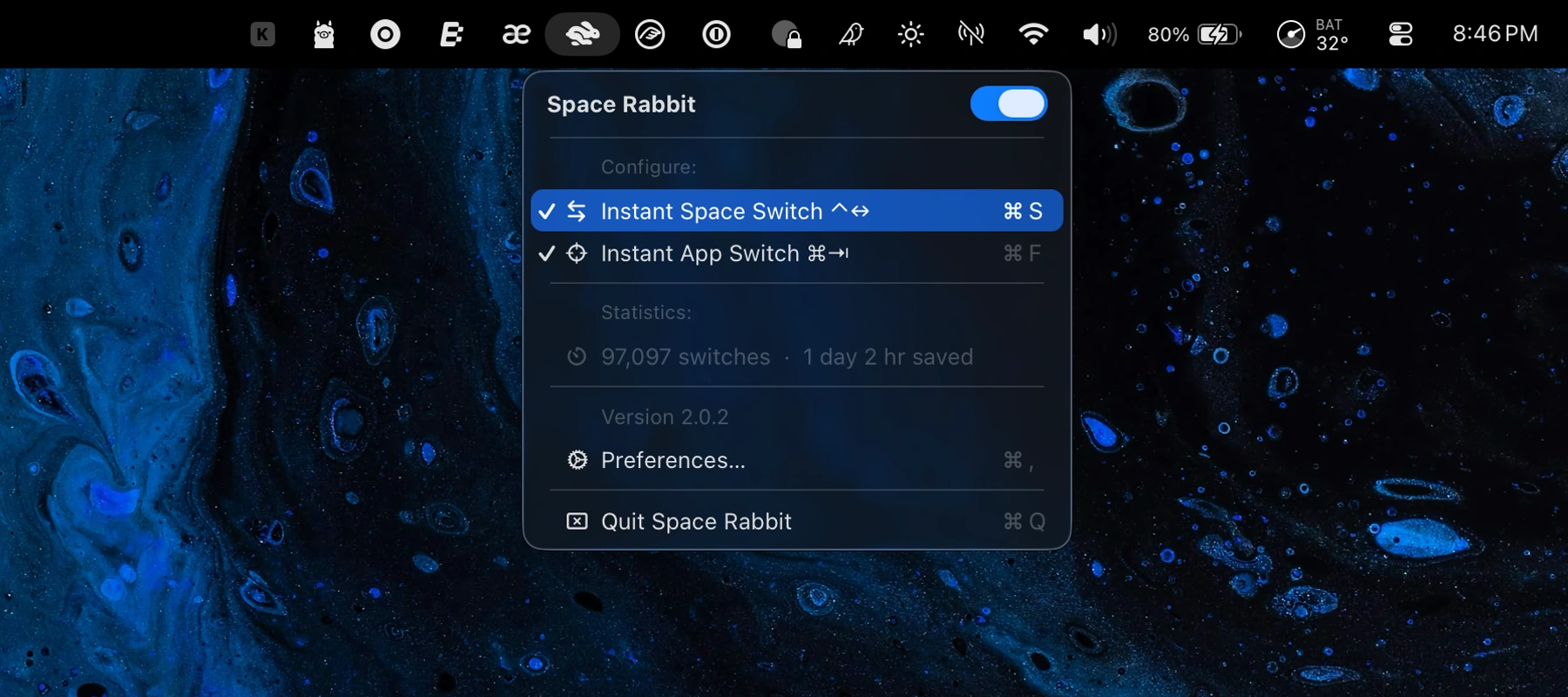Open the volume speaker menu

pos(1099,35)
